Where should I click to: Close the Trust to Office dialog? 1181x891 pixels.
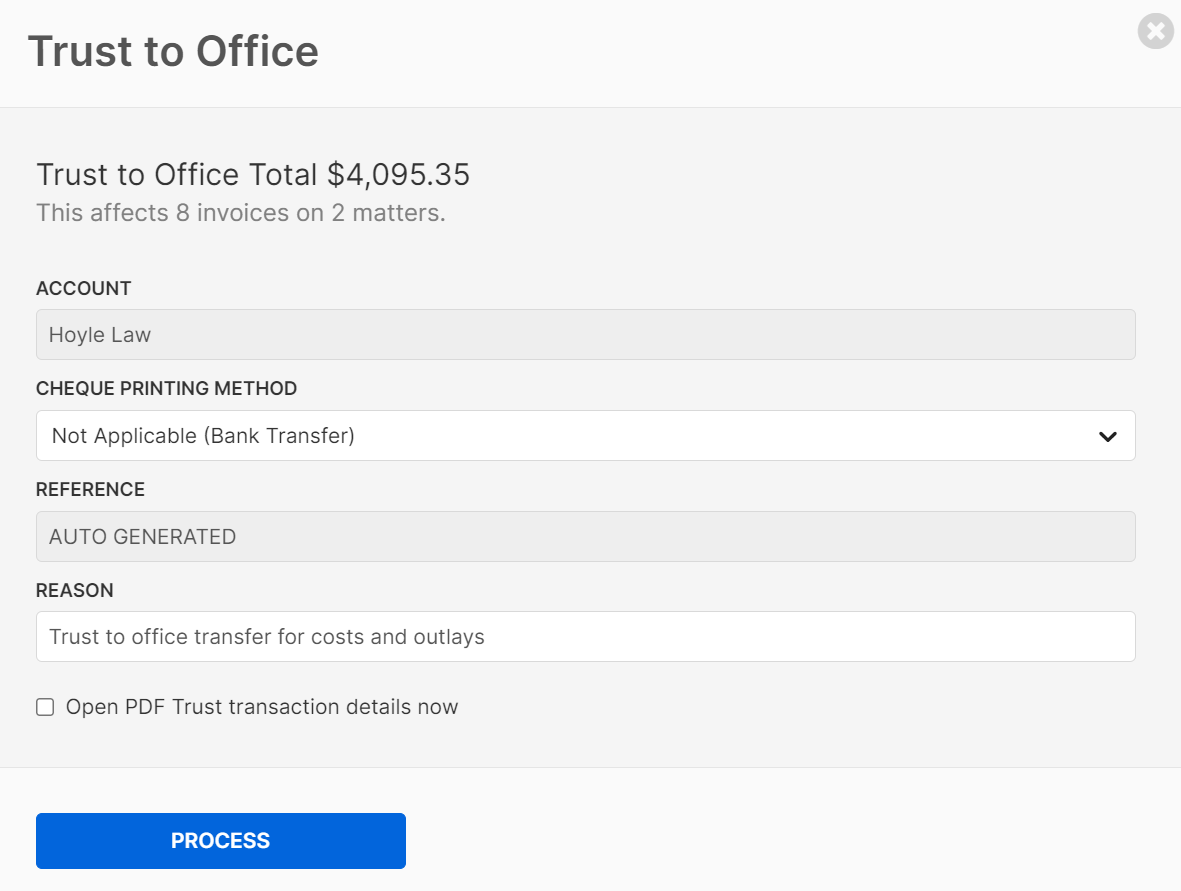(1155, 32)
